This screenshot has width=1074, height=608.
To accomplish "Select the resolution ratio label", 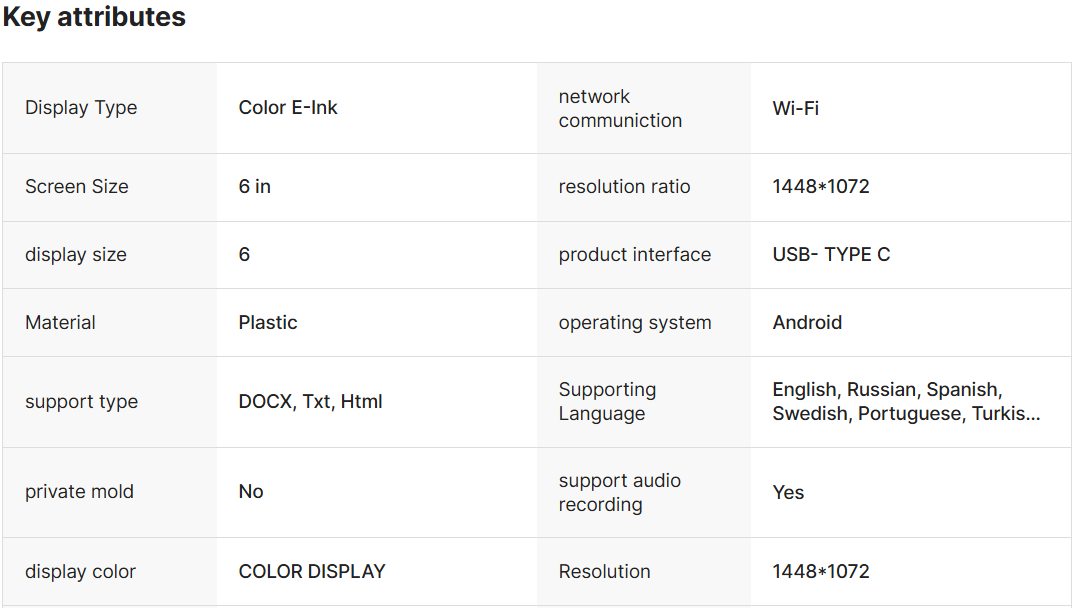I will click(x=624, y=186).
